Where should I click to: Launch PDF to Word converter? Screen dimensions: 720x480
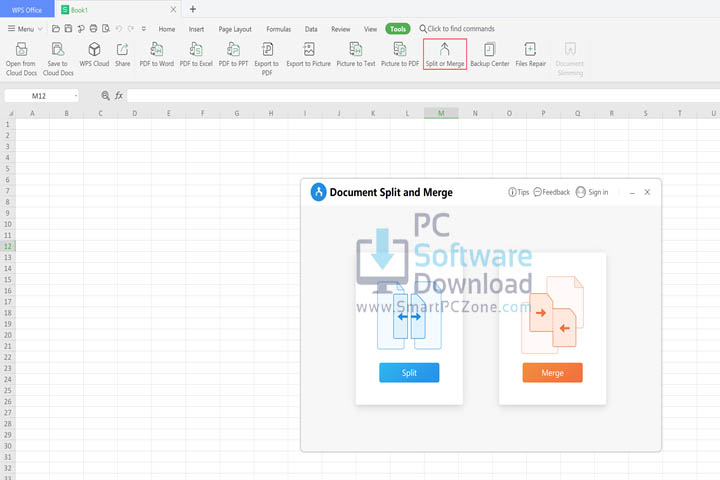click(157, 54)
